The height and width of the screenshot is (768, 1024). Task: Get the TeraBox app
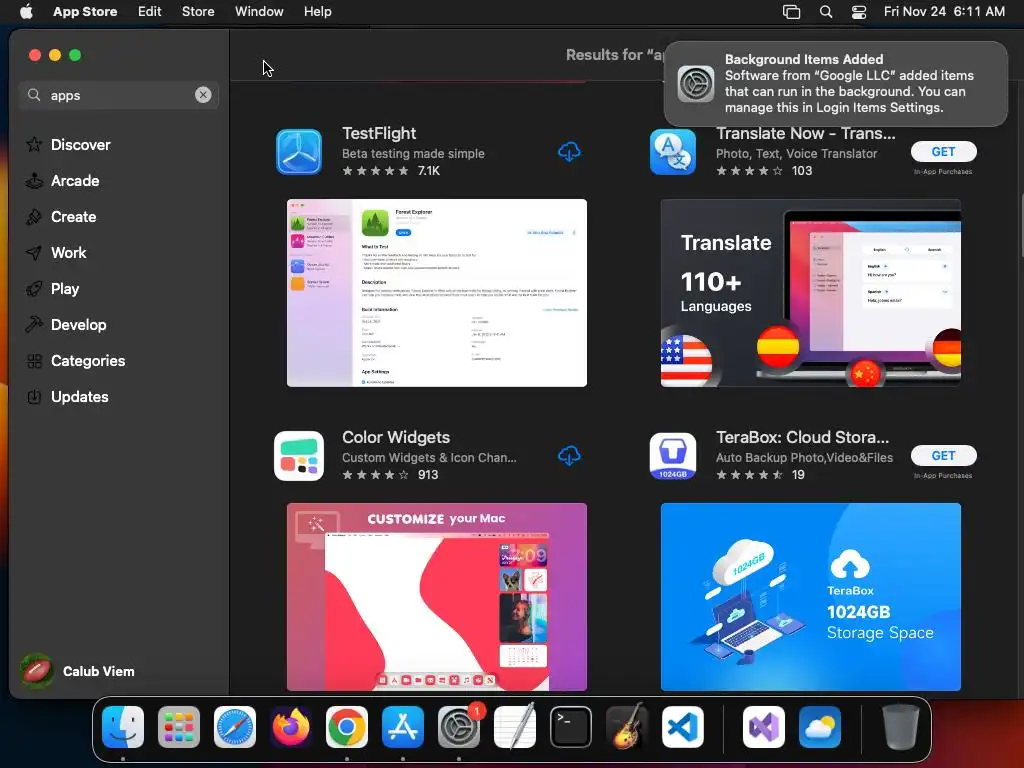943,455
